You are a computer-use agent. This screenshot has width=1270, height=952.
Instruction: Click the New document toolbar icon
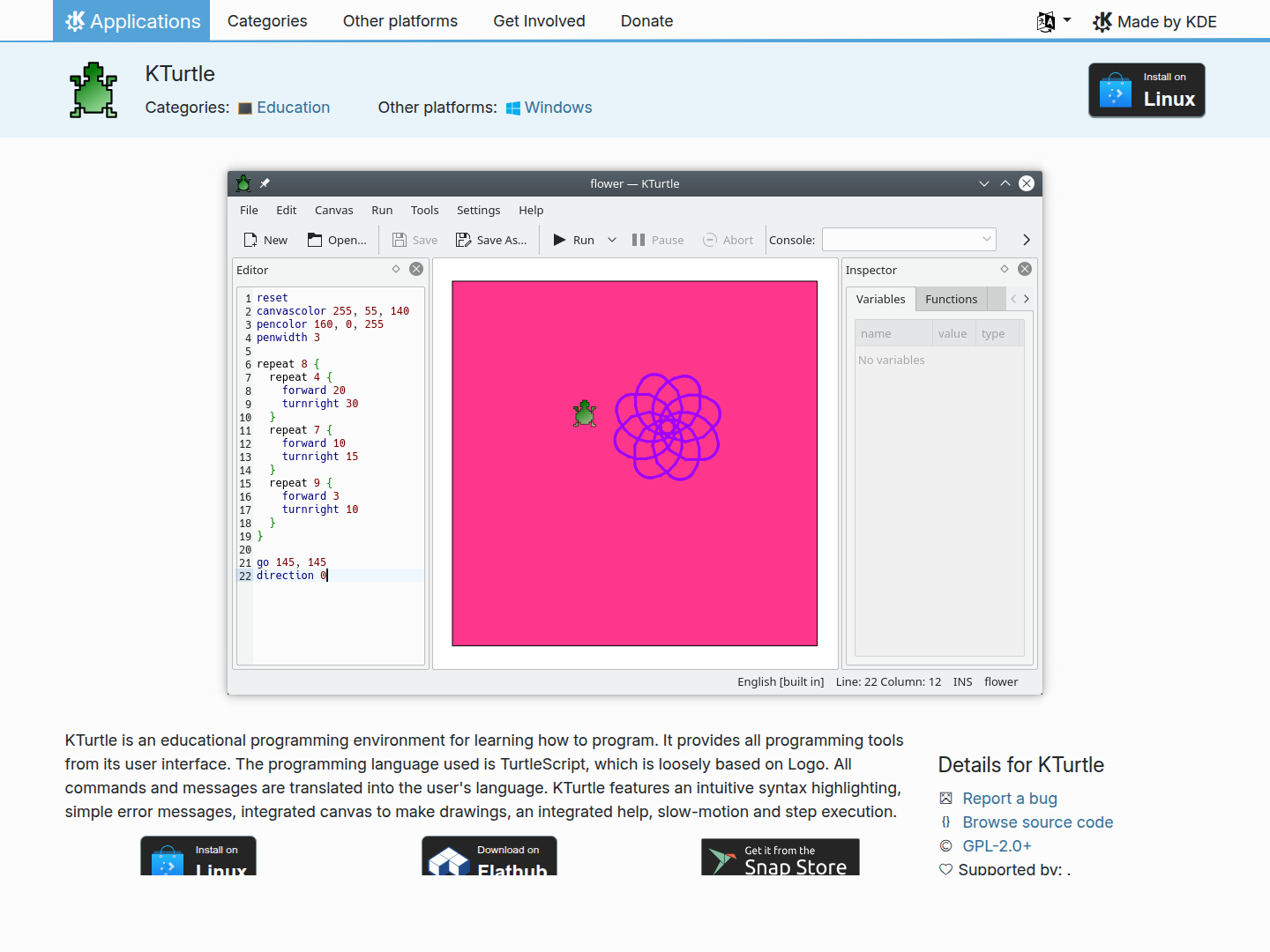pyautogui.click(x=250, y=240)
